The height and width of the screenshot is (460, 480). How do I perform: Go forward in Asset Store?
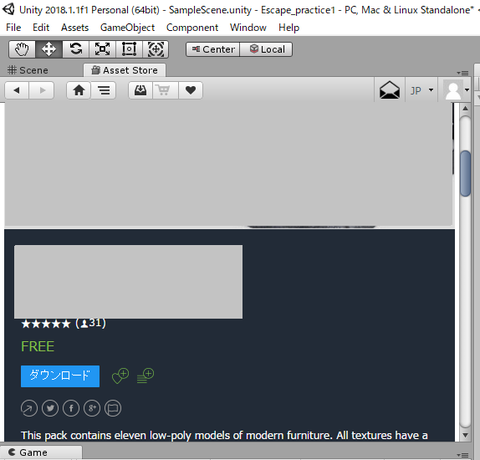pos(42,90)
